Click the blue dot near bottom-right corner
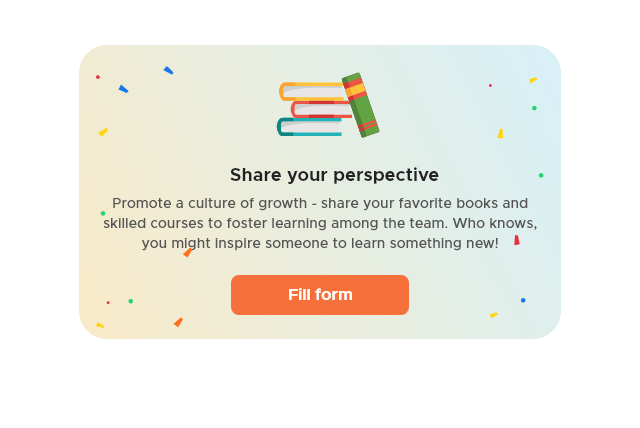The image size is (640, 428). [523, 300]
